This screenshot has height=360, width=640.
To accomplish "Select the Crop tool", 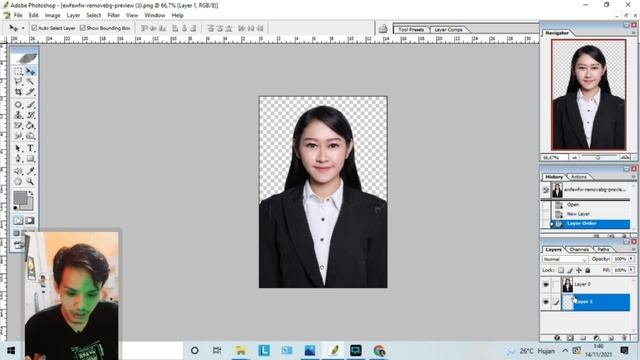I will pyautogui.click(x=18, y=92).
